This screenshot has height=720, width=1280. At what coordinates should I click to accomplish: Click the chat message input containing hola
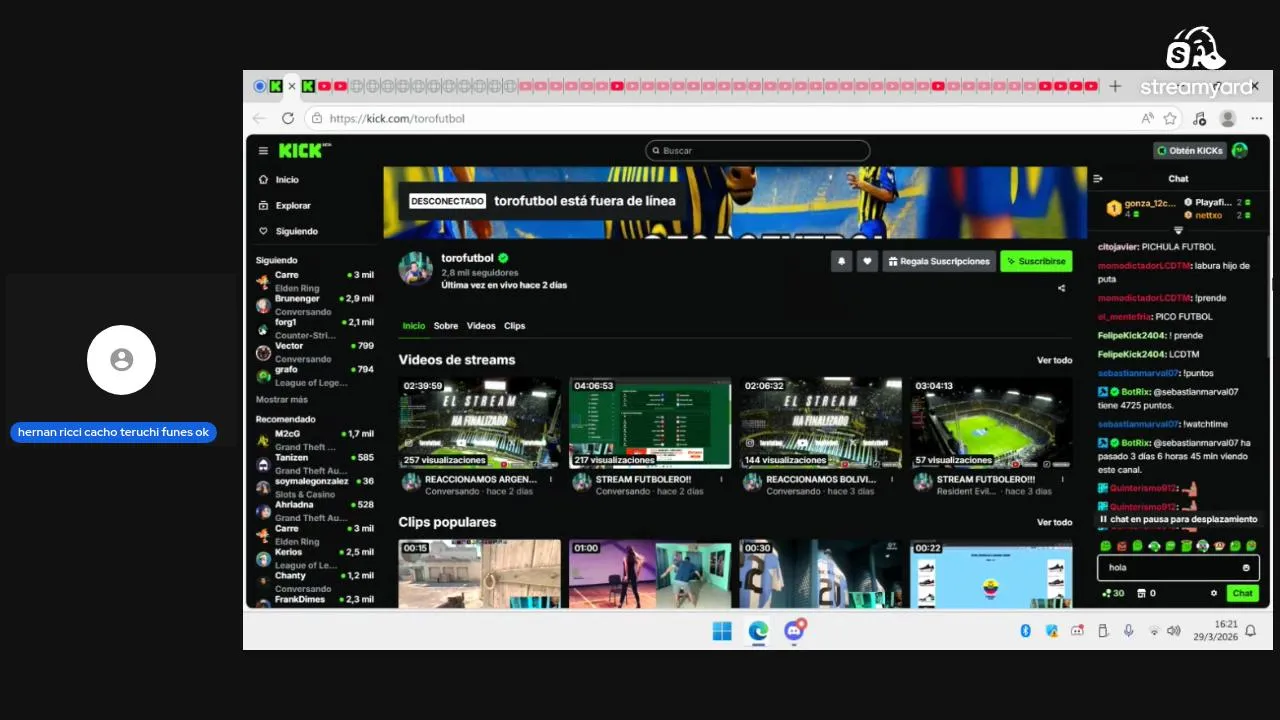1178,567
